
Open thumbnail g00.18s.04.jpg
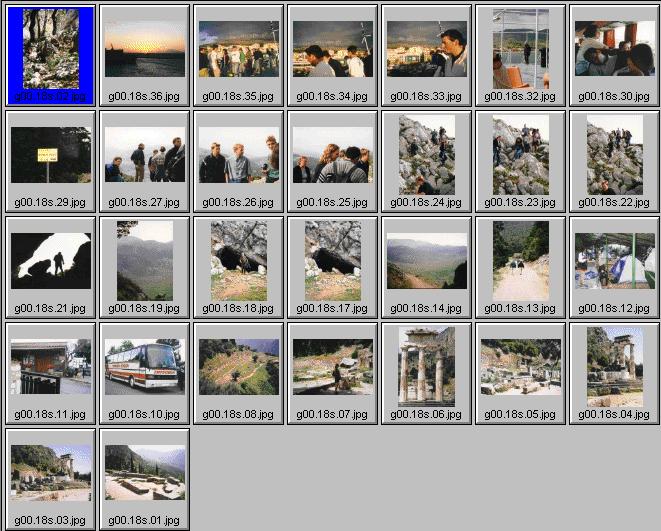[614, 367]
